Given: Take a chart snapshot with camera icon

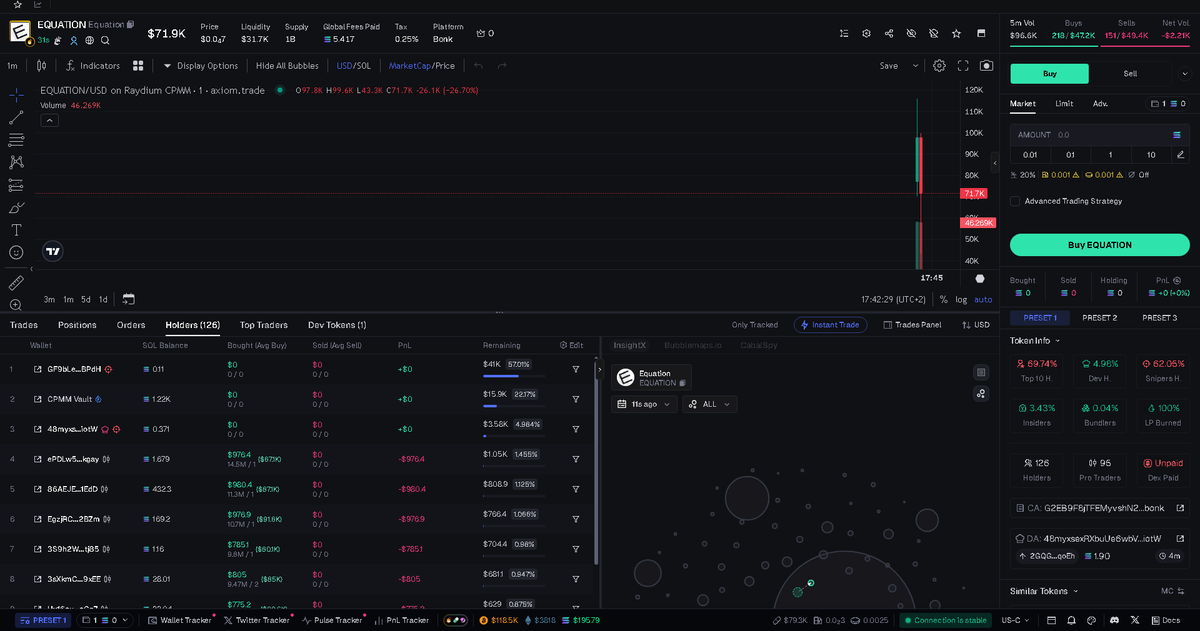Looking at the screenshot, I should (x=987, y=66).
